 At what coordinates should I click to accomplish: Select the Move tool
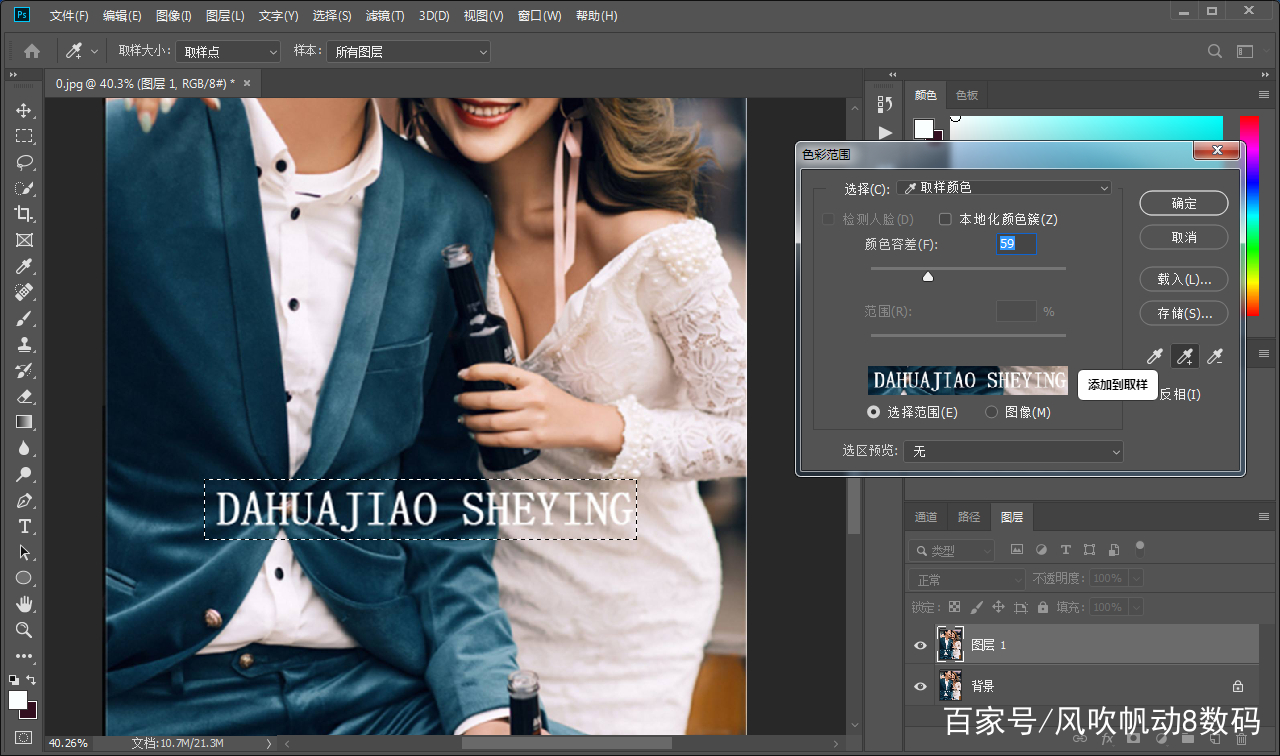[24, 110]
